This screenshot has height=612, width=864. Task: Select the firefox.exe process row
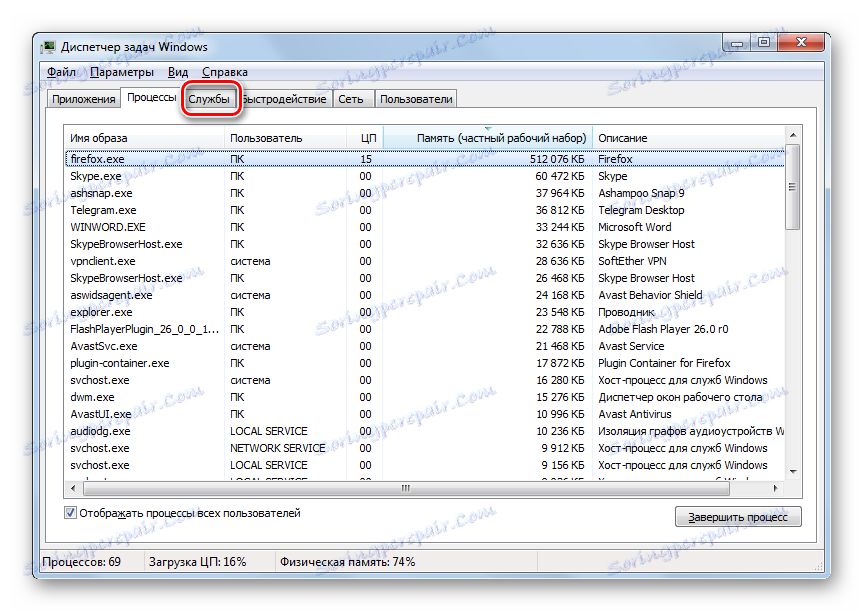tap(424, 159)
